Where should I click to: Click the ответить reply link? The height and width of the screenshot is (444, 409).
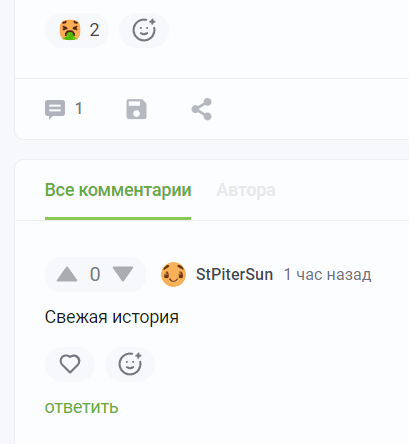coord(82,407)
